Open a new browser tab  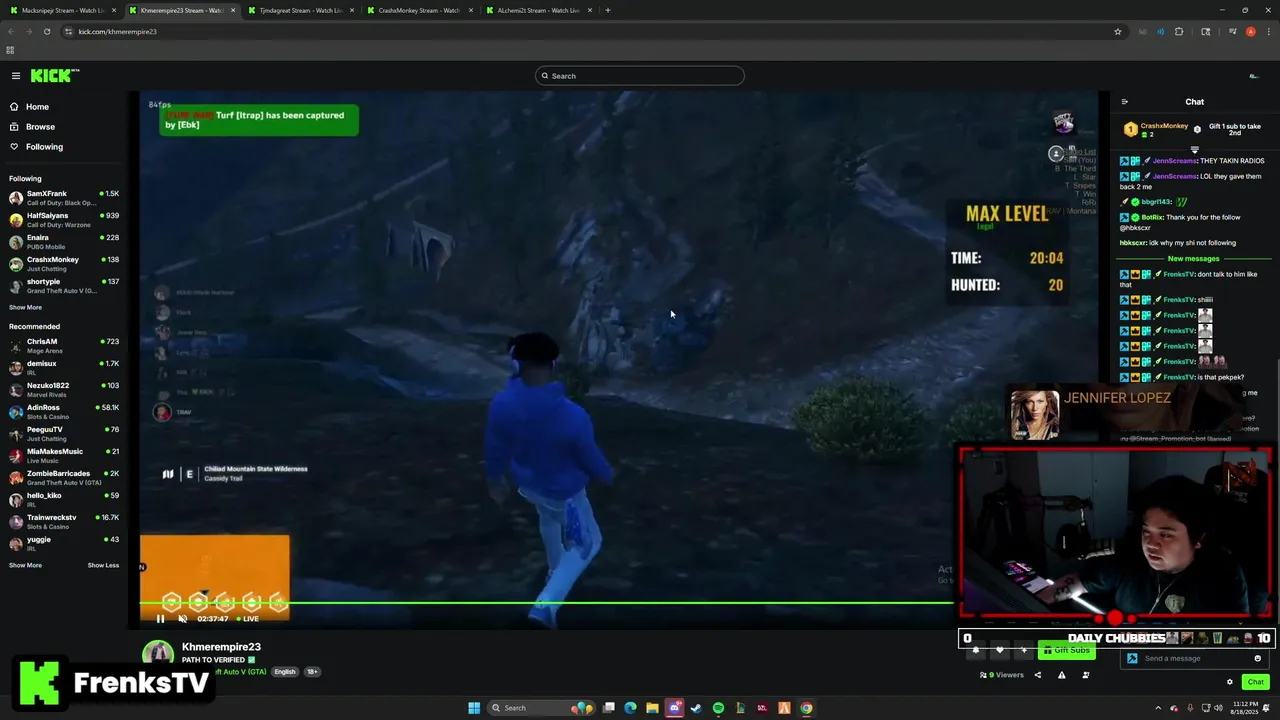tap(607, 10)
